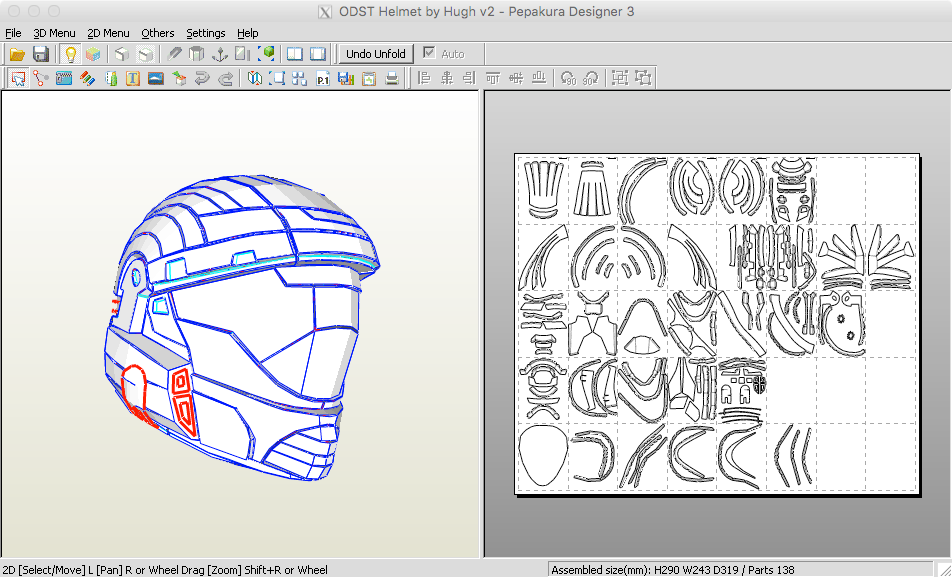Viewport: 952px width, 577px height.
Task: Click the align left icon
Action: [424, 78]
